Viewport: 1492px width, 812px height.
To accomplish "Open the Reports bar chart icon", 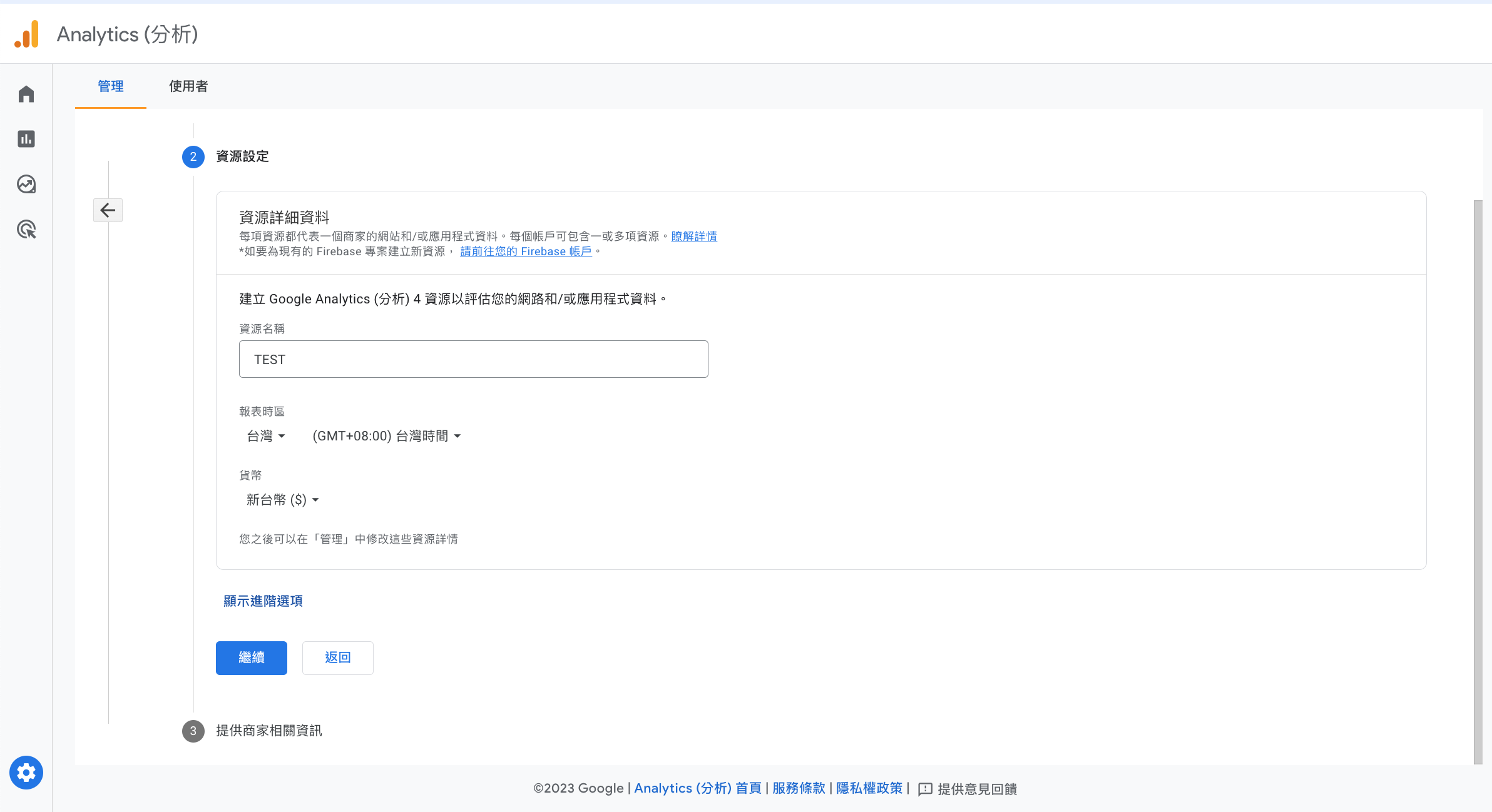I will [26, 139].
